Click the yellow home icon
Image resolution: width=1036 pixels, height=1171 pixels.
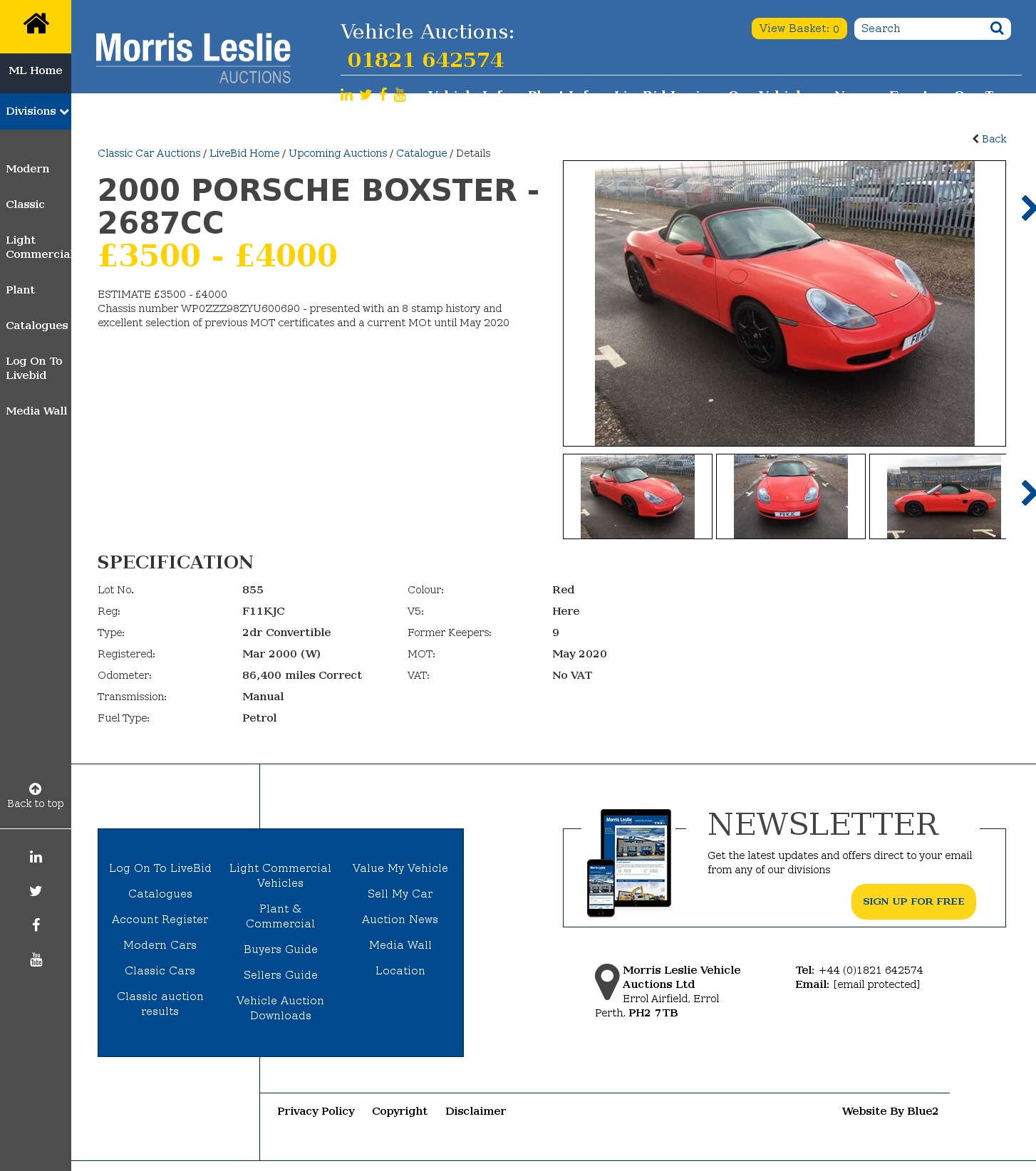click(x=36, y=24)
